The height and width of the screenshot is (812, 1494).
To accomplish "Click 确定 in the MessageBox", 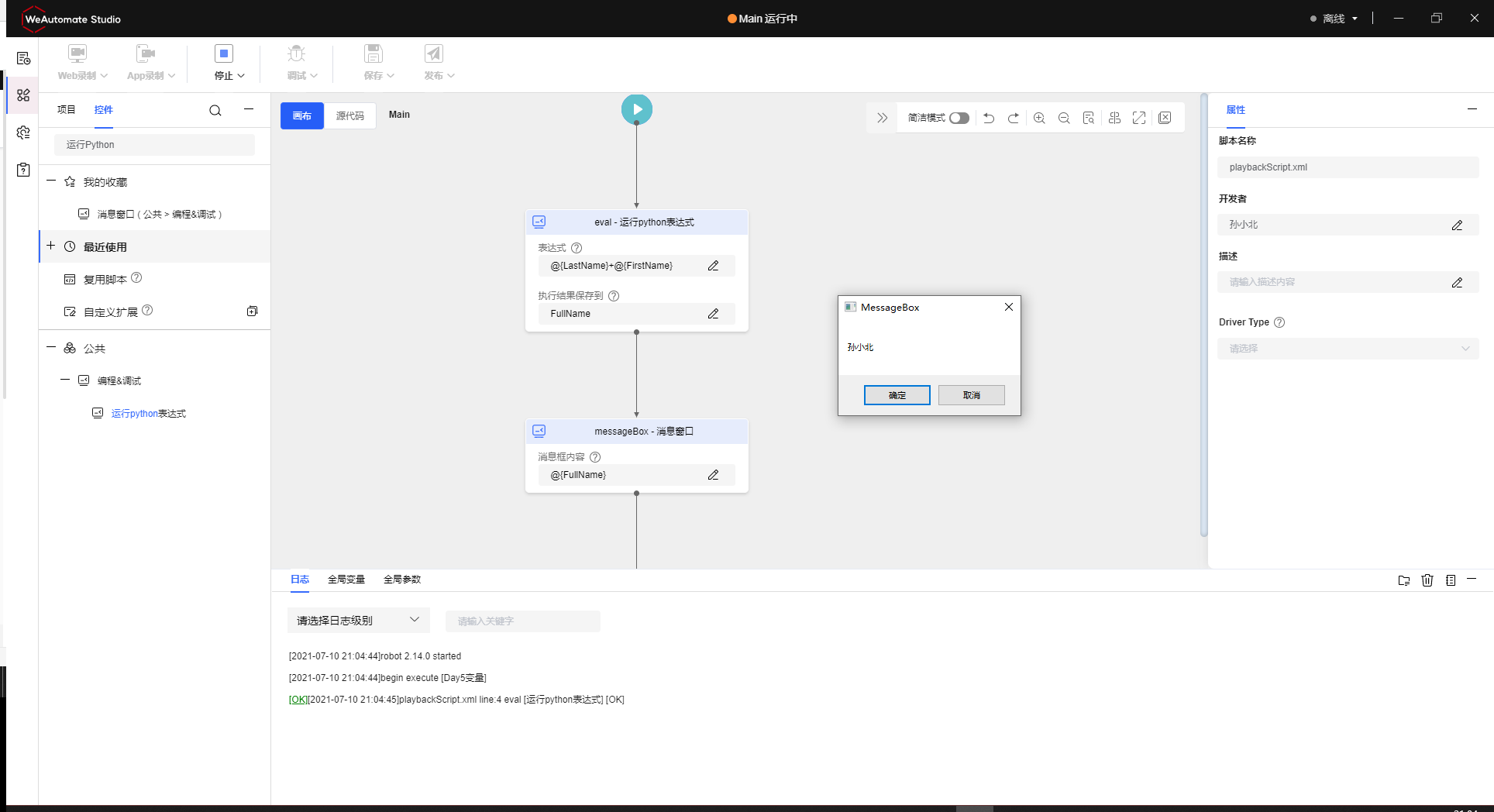I will click(897, 395).
